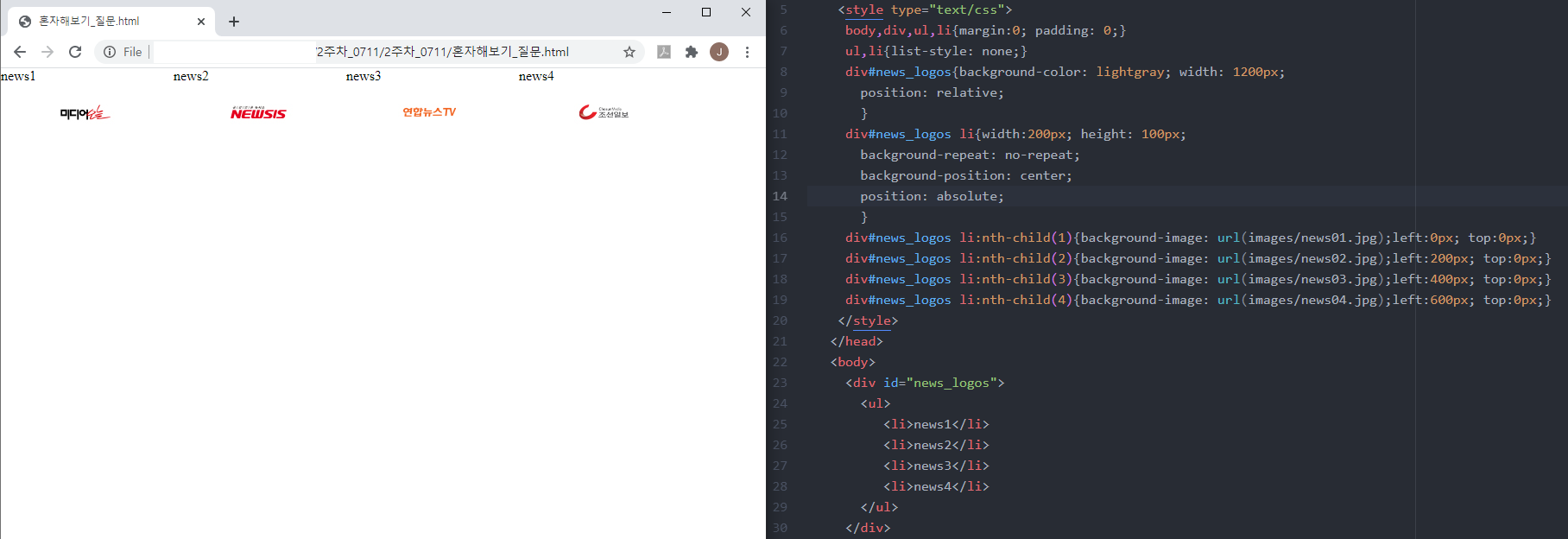
Task: Click line number 14 in the editor gutter
Action: 780,196
